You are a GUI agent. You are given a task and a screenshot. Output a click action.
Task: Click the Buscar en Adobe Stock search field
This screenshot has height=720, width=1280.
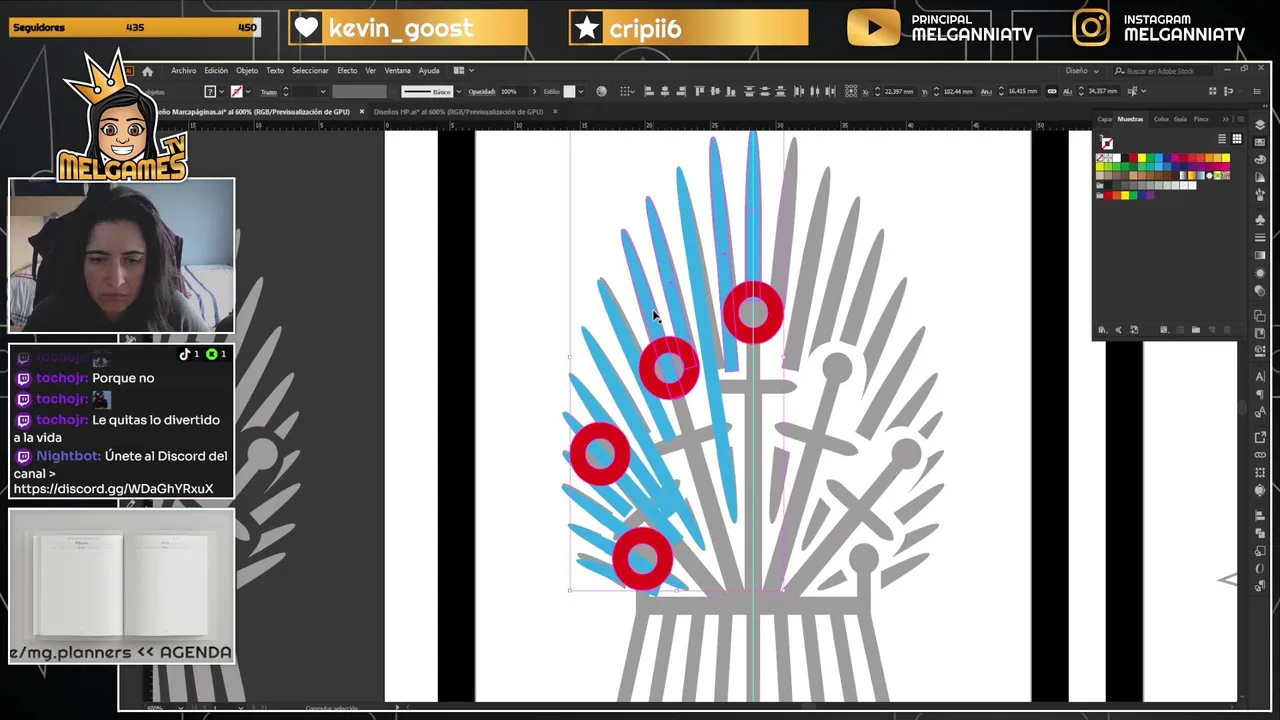[x=1164, y=70]
